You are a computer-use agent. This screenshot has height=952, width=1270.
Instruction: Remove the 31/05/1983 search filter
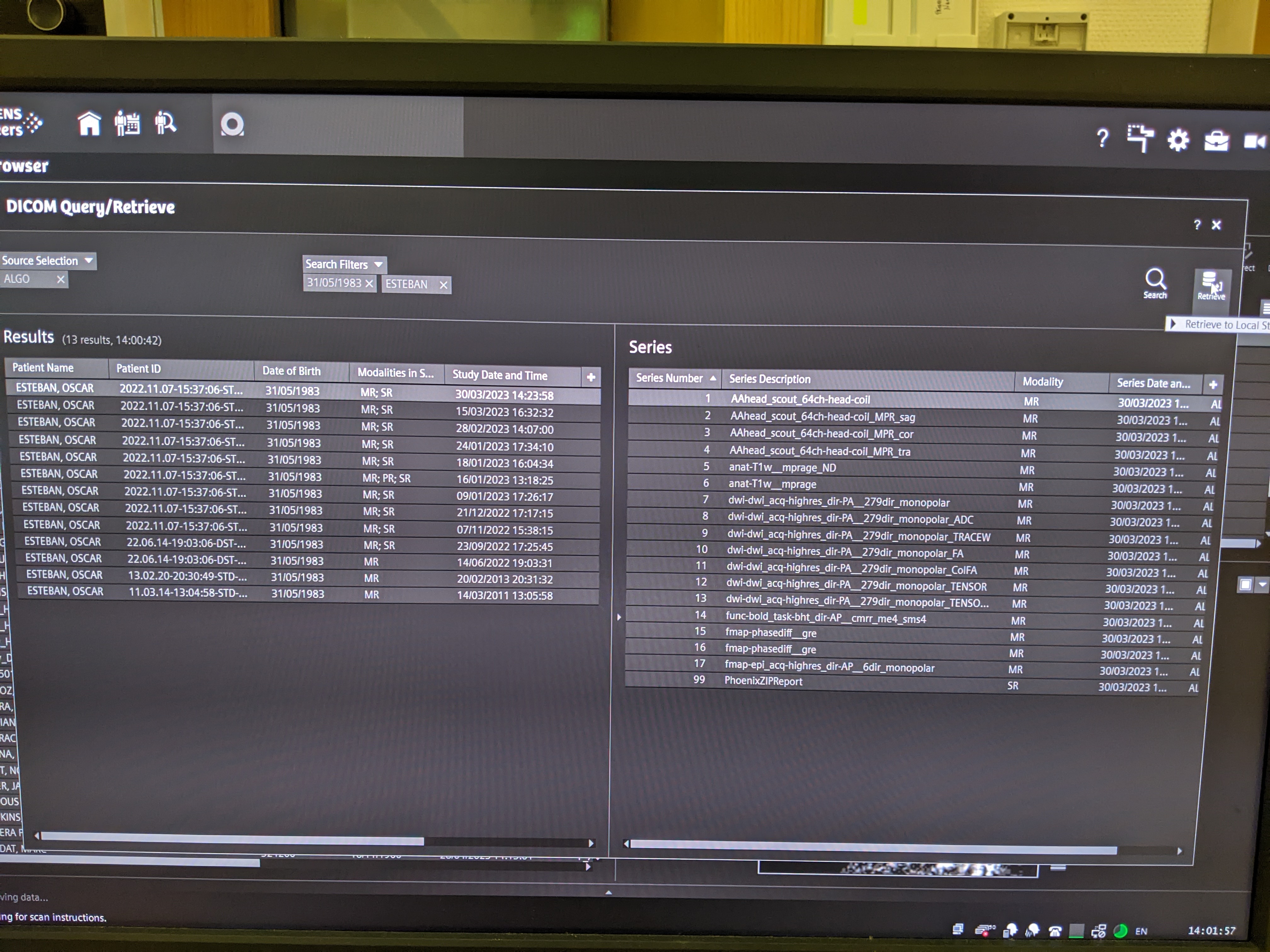369,283
